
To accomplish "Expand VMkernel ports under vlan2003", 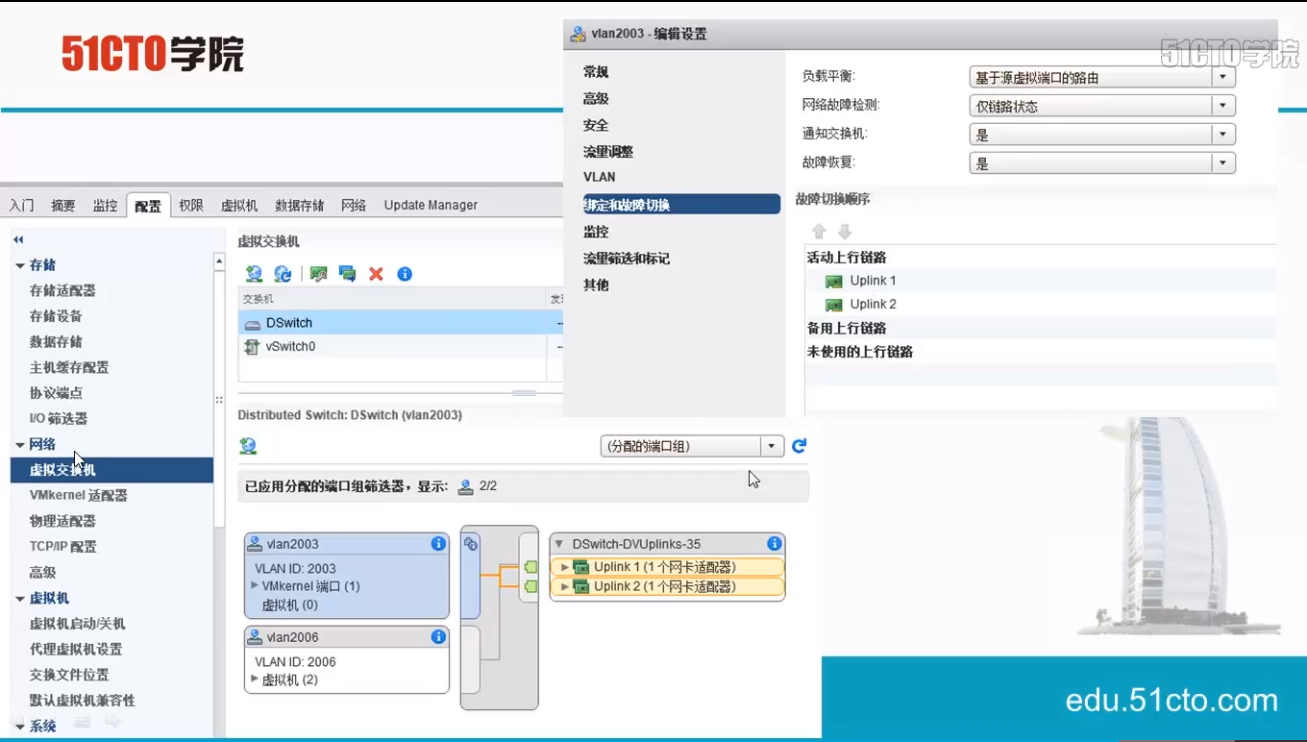I will click(x=254, y=585).
